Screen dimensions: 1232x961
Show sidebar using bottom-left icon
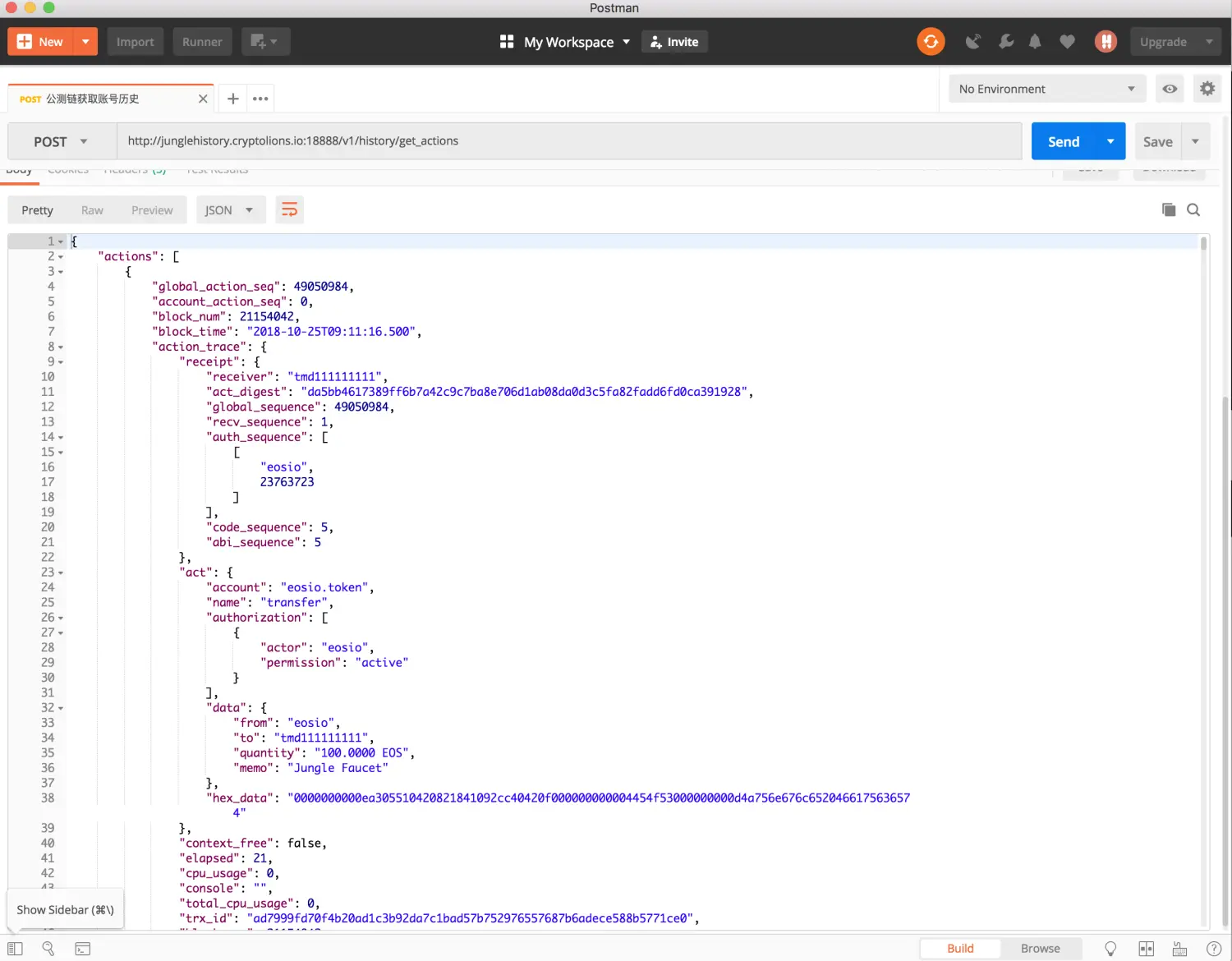[x=16, y=949]
